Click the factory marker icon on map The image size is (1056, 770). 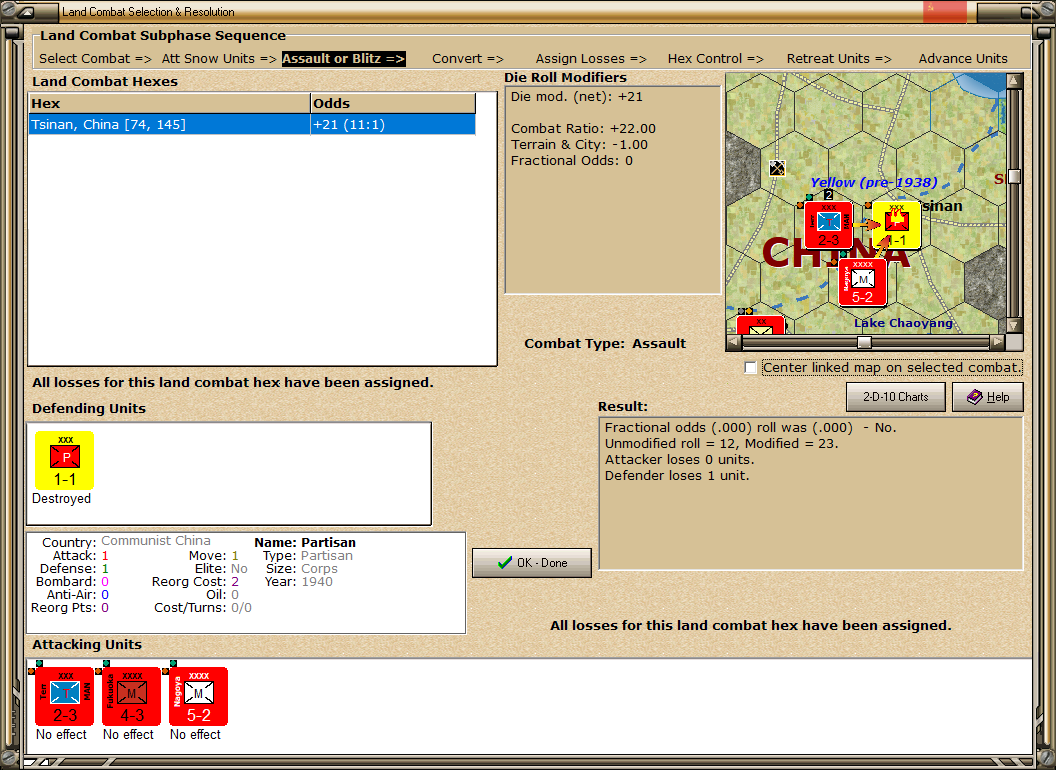coord(777,168)
